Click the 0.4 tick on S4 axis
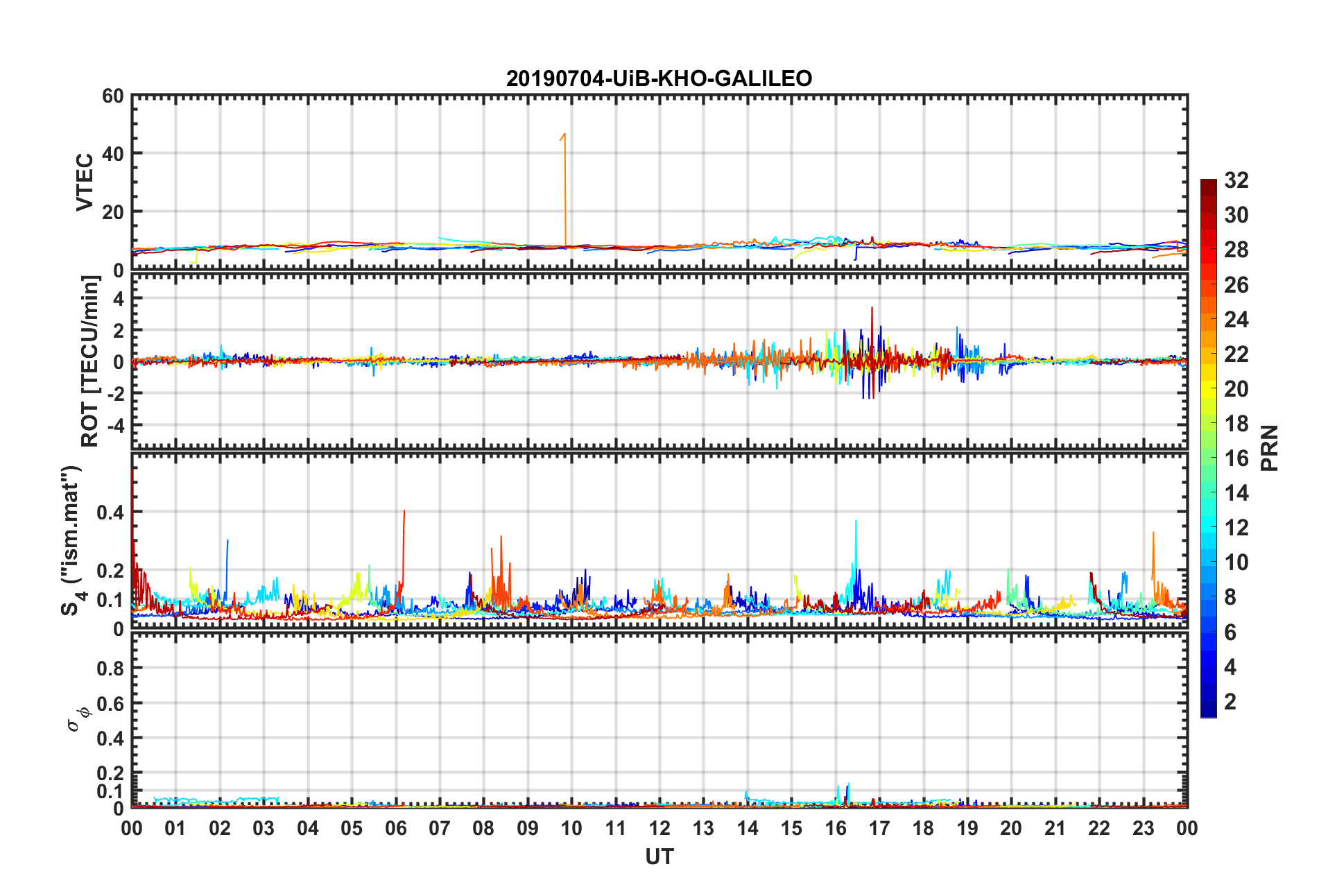This screenshot has width=1319, height=896. coord(110,512)
